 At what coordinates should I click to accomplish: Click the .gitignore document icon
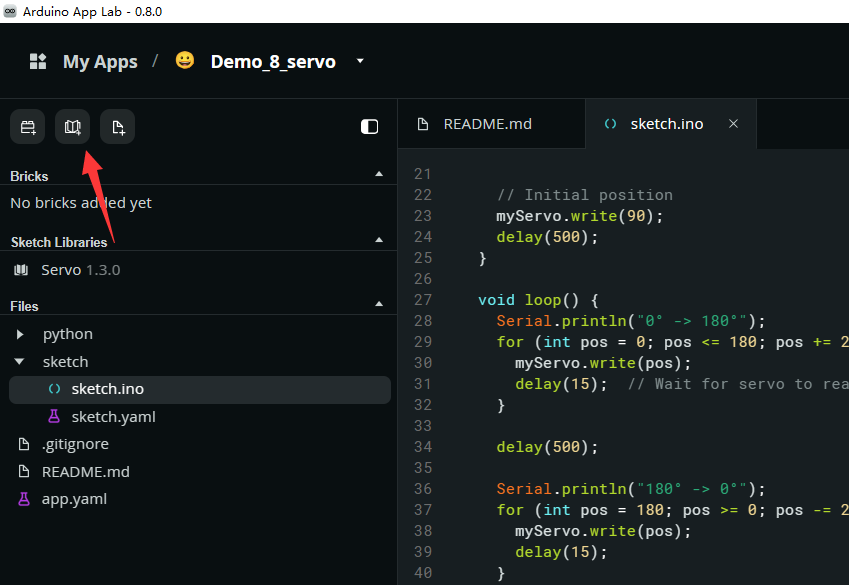[x=24, y=444]
